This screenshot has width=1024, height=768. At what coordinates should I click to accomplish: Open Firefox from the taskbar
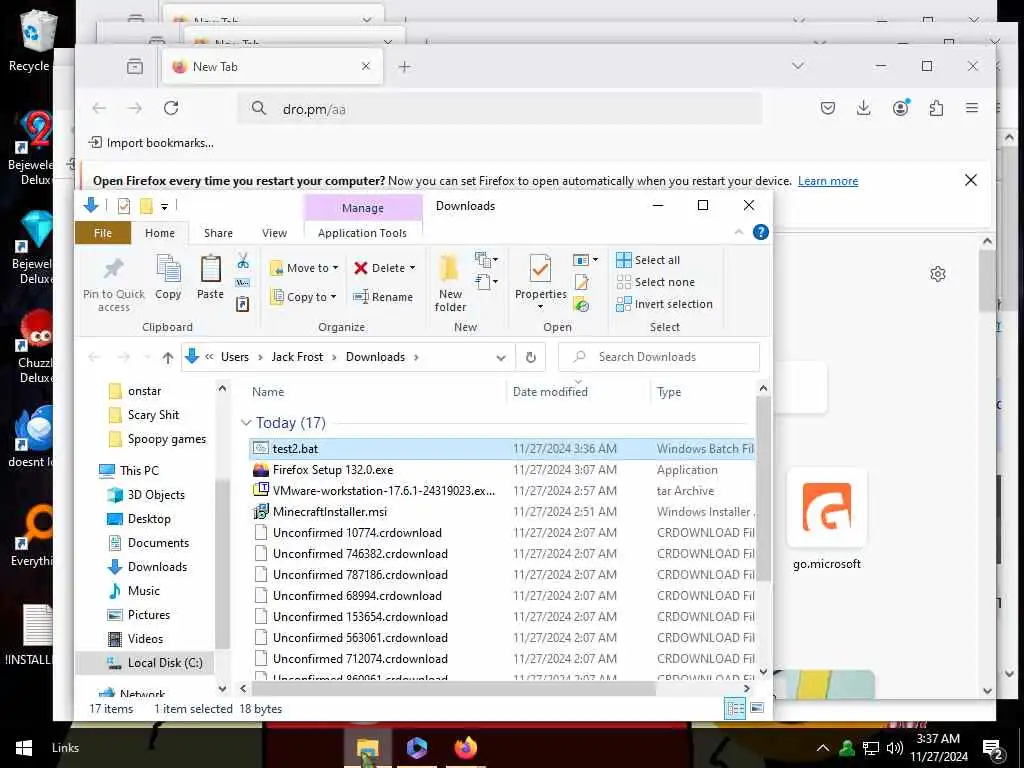[x=465, y=748]
